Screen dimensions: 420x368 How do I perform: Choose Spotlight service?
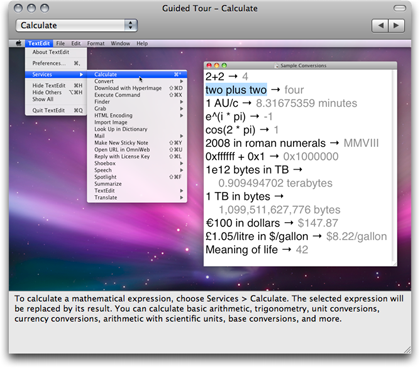pyautogui.click(x=137, y=177)
